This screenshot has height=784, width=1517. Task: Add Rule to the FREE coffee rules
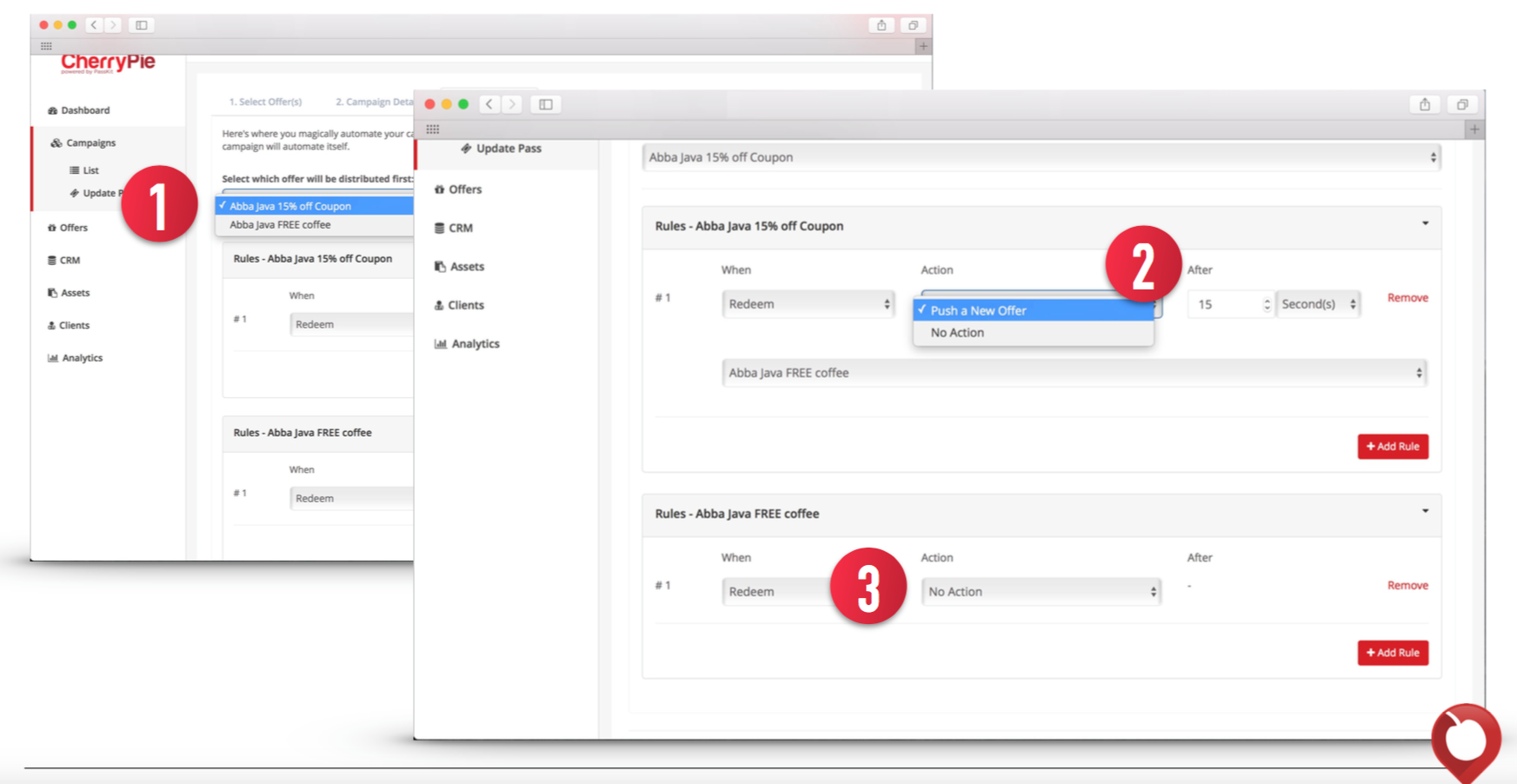1393,653
